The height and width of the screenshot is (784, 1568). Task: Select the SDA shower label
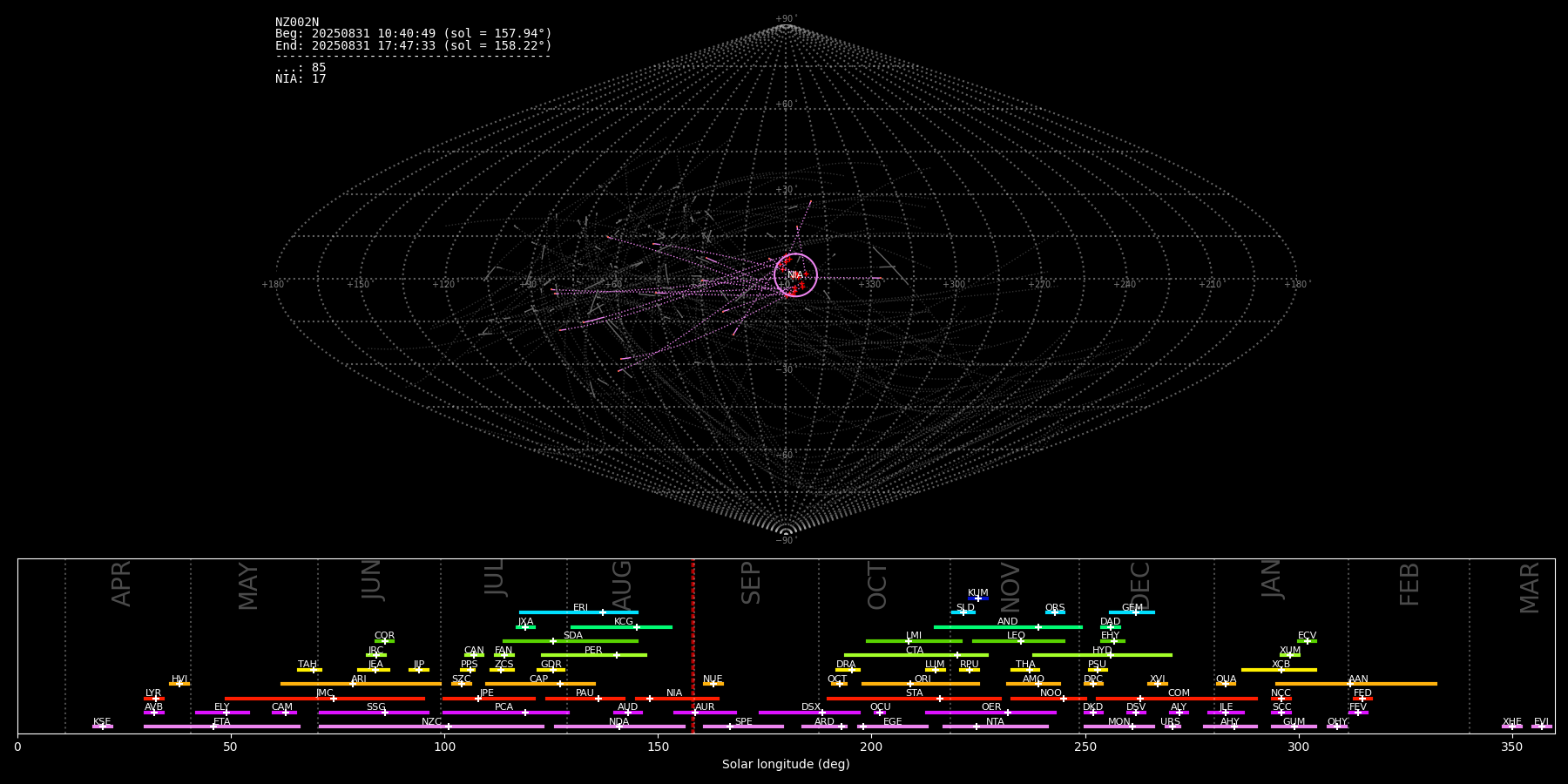573,636
